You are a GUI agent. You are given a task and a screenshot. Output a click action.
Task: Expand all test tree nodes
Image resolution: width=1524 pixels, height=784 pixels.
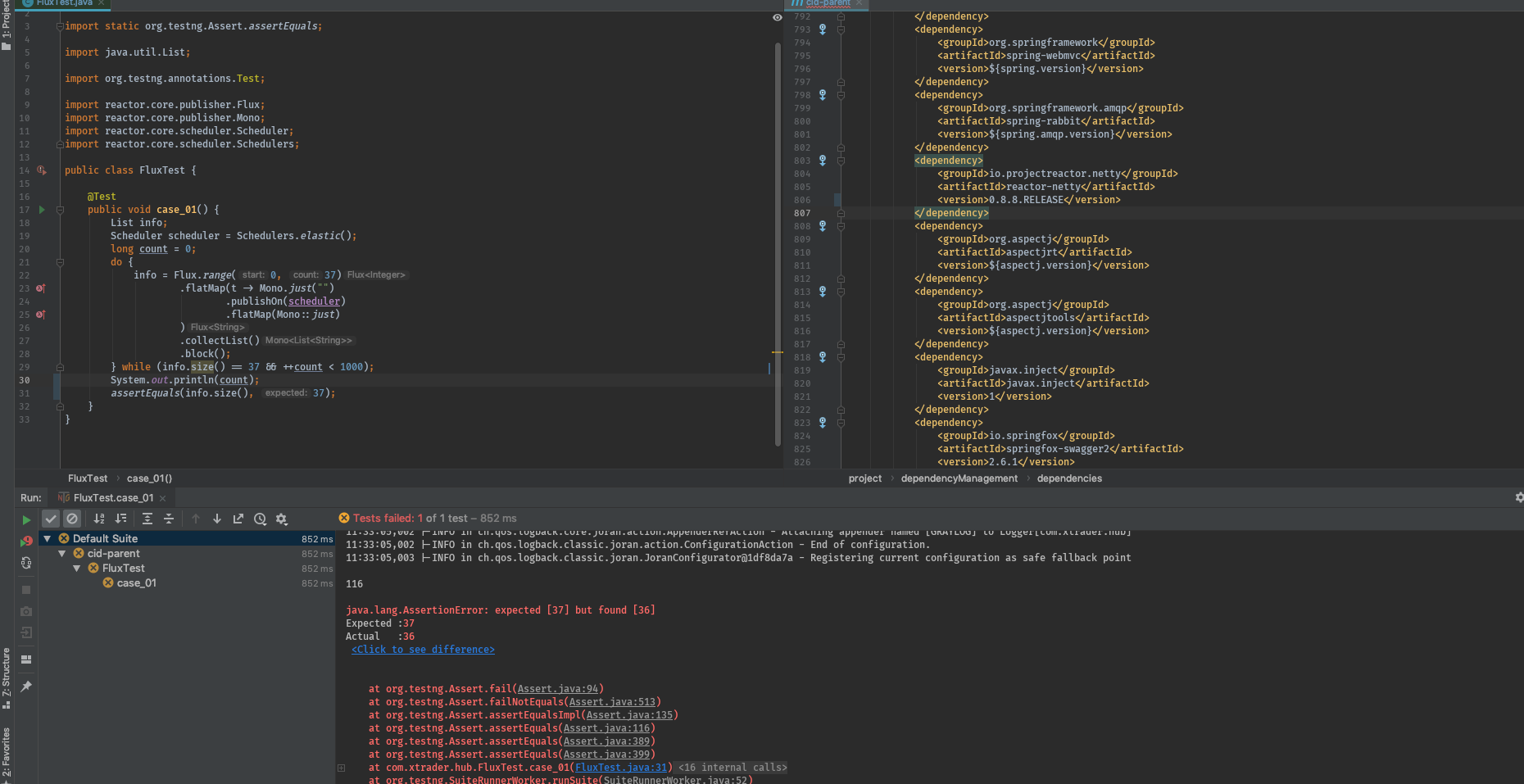(x=147, y=519)
